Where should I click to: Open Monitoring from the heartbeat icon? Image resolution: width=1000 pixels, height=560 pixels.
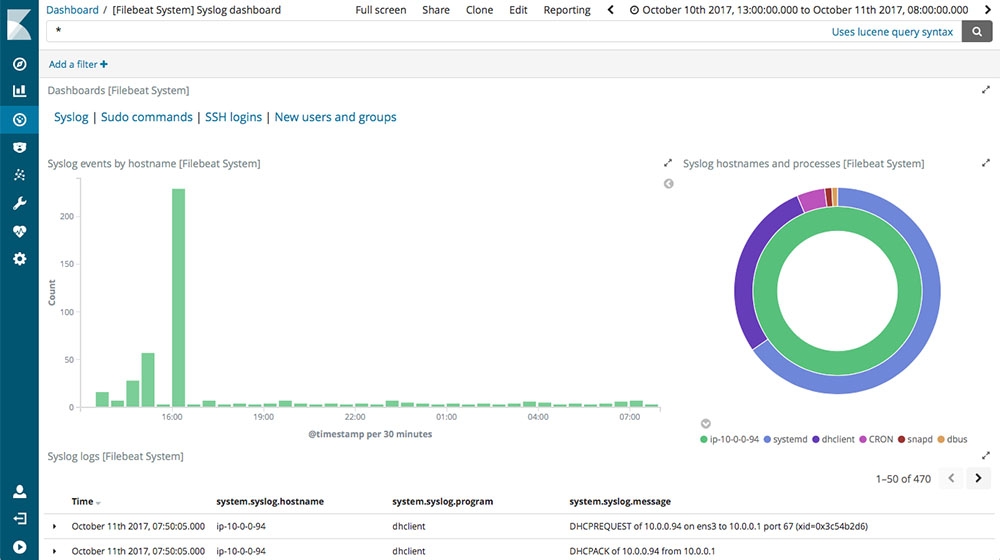[x=20, y=231]
